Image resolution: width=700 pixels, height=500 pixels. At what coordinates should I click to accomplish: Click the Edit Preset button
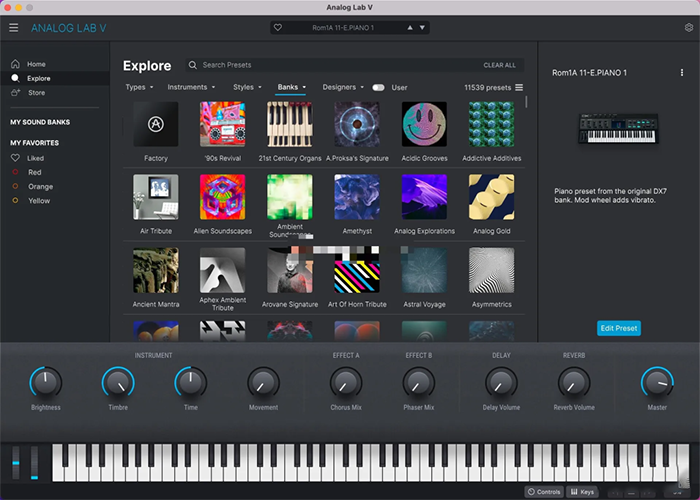click(x=619, y=328)
